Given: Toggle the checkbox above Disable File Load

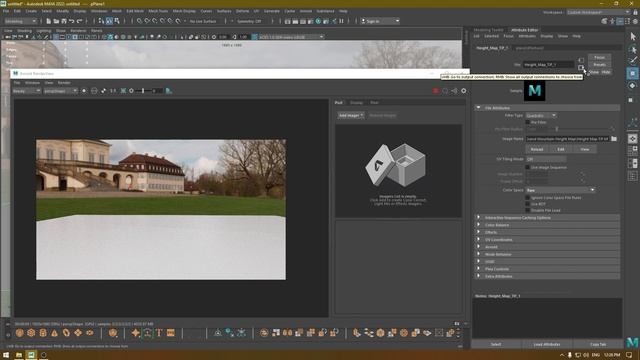Looking at the screenshot, I should pos(527,204).
